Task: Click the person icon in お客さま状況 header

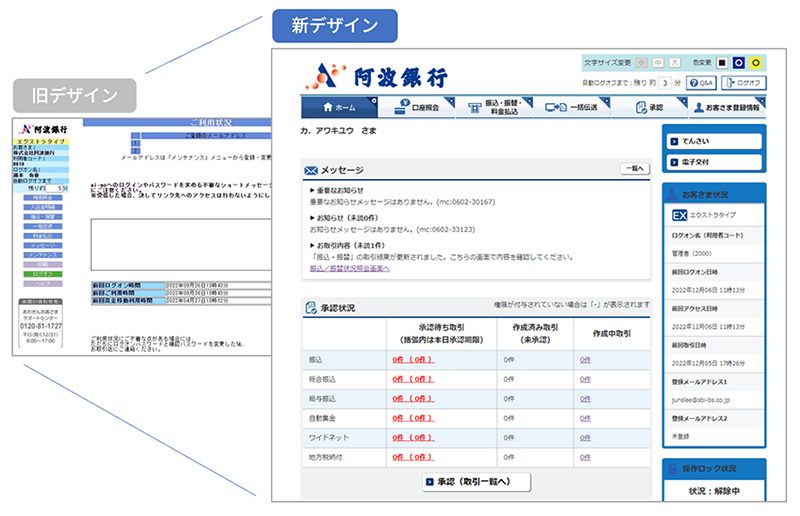Action: (x=672, y=194)
